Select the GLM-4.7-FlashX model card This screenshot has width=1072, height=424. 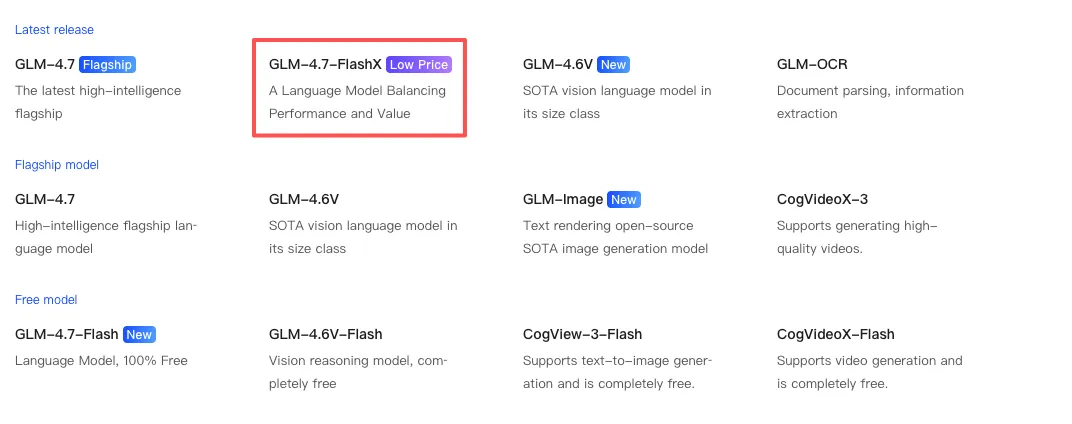[325, 65]
